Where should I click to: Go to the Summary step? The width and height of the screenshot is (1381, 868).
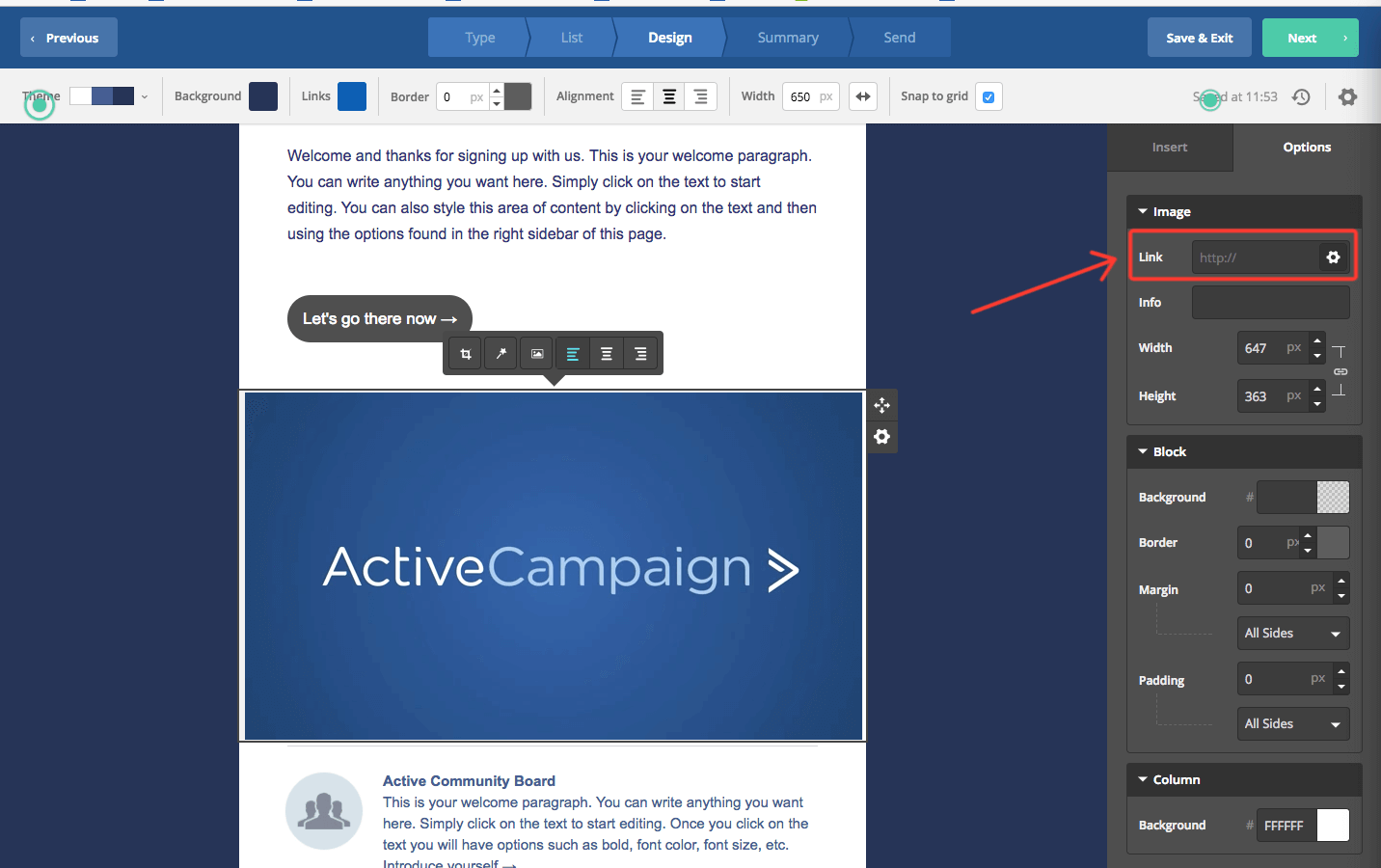coord(788,38)
